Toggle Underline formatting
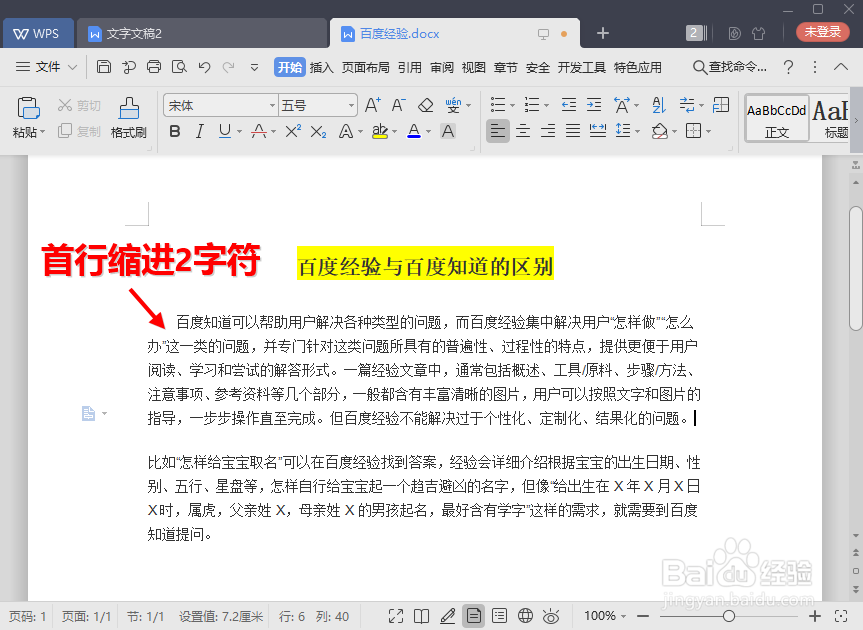 point(225,131)
